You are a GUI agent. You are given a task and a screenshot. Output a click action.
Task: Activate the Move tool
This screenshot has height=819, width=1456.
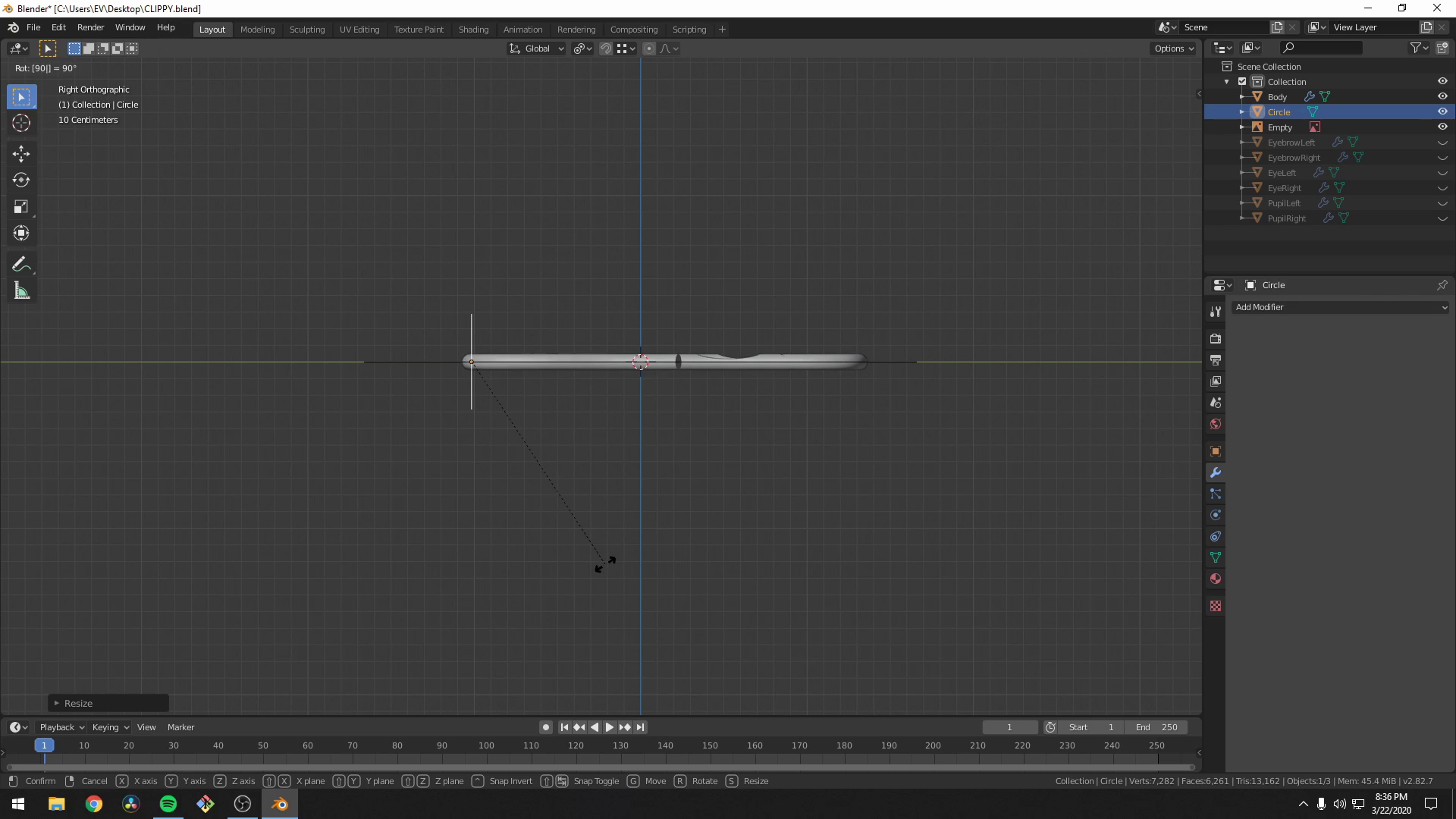coord(21,154)
